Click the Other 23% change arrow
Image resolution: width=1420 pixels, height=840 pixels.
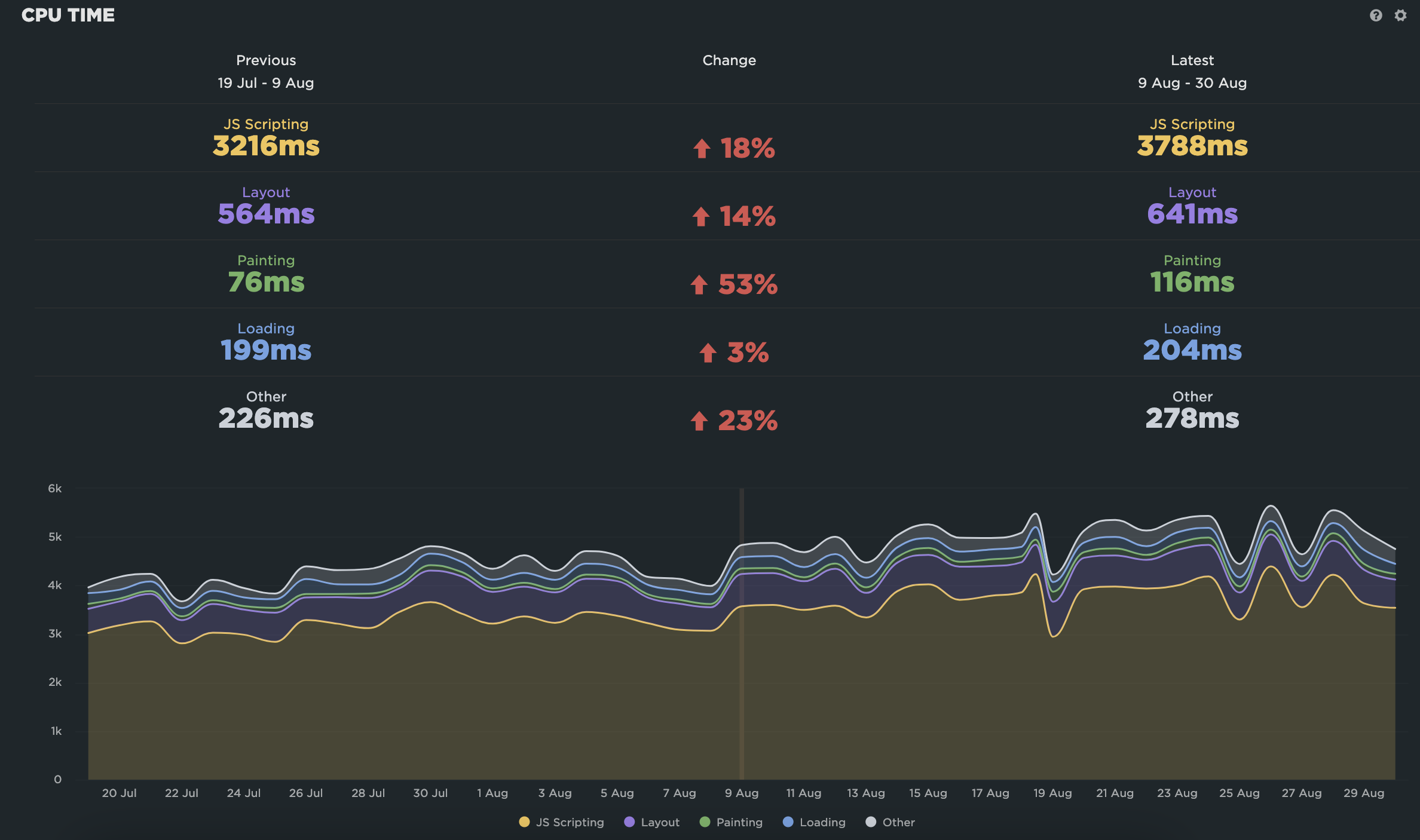click(699, 421)
